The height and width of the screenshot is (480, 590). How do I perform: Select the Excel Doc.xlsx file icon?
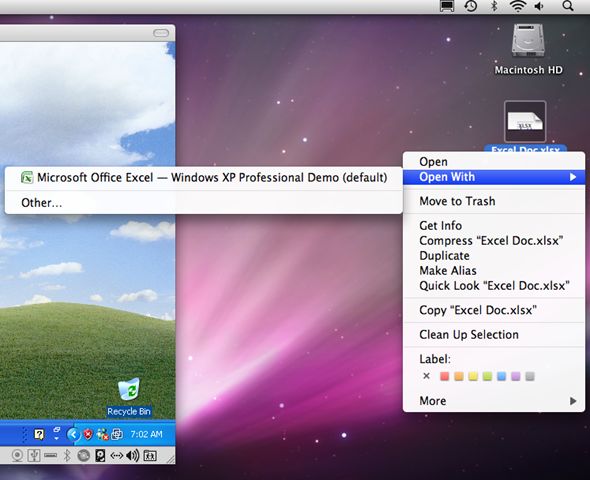(x=525, y=121)
